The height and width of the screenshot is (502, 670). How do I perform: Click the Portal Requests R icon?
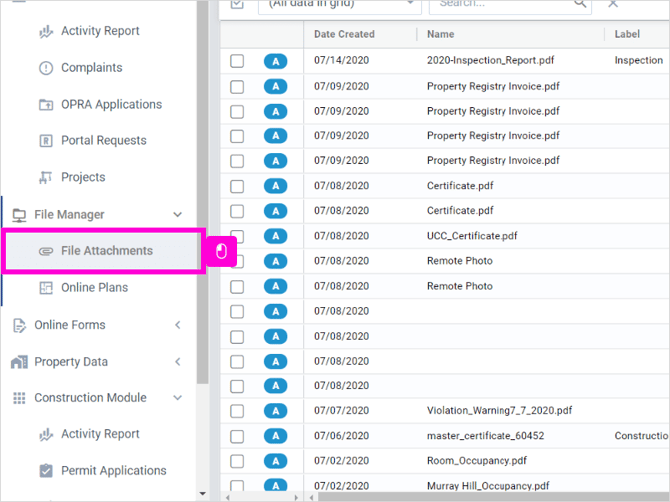46,141
